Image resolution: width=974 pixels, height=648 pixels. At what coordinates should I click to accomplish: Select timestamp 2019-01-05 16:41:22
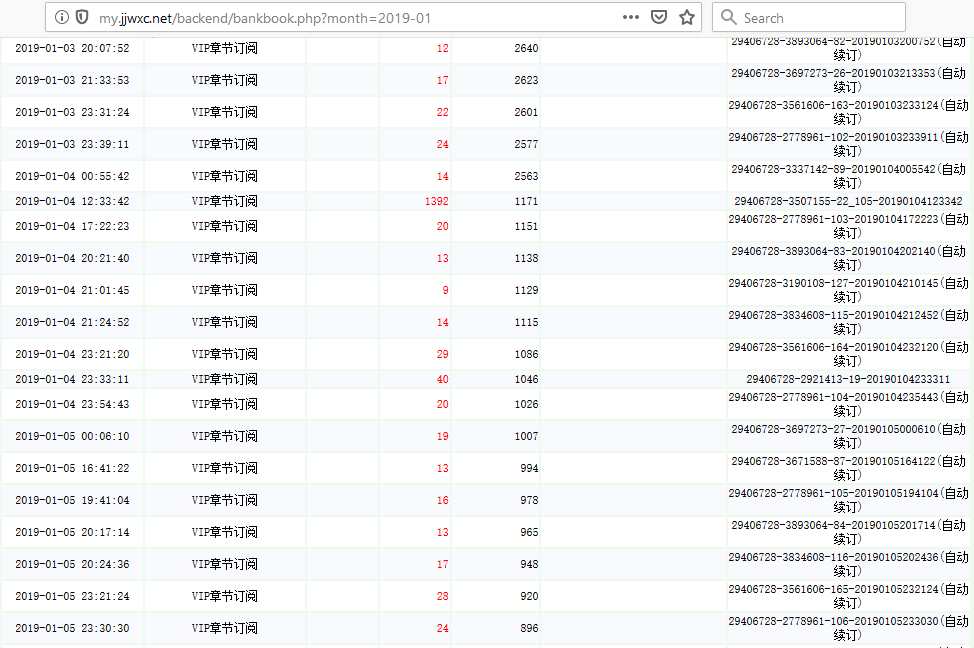coord(72,468)
